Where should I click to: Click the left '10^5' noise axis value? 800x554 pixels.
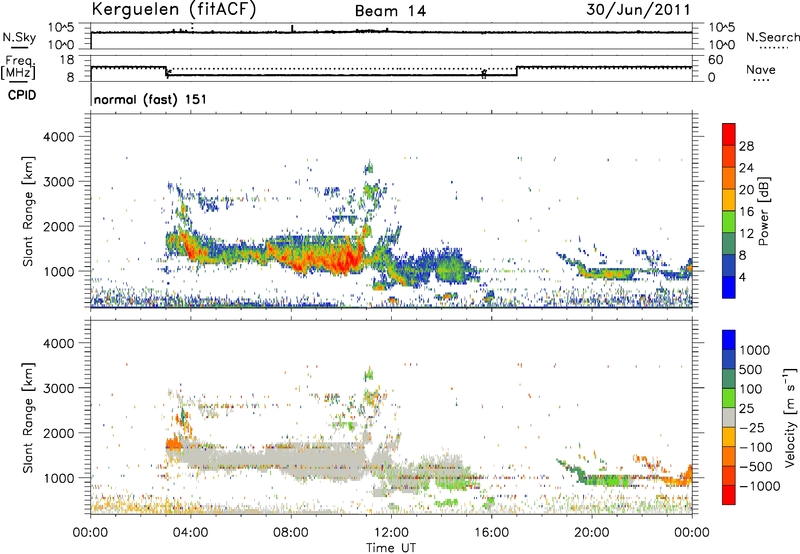point(61,28)
